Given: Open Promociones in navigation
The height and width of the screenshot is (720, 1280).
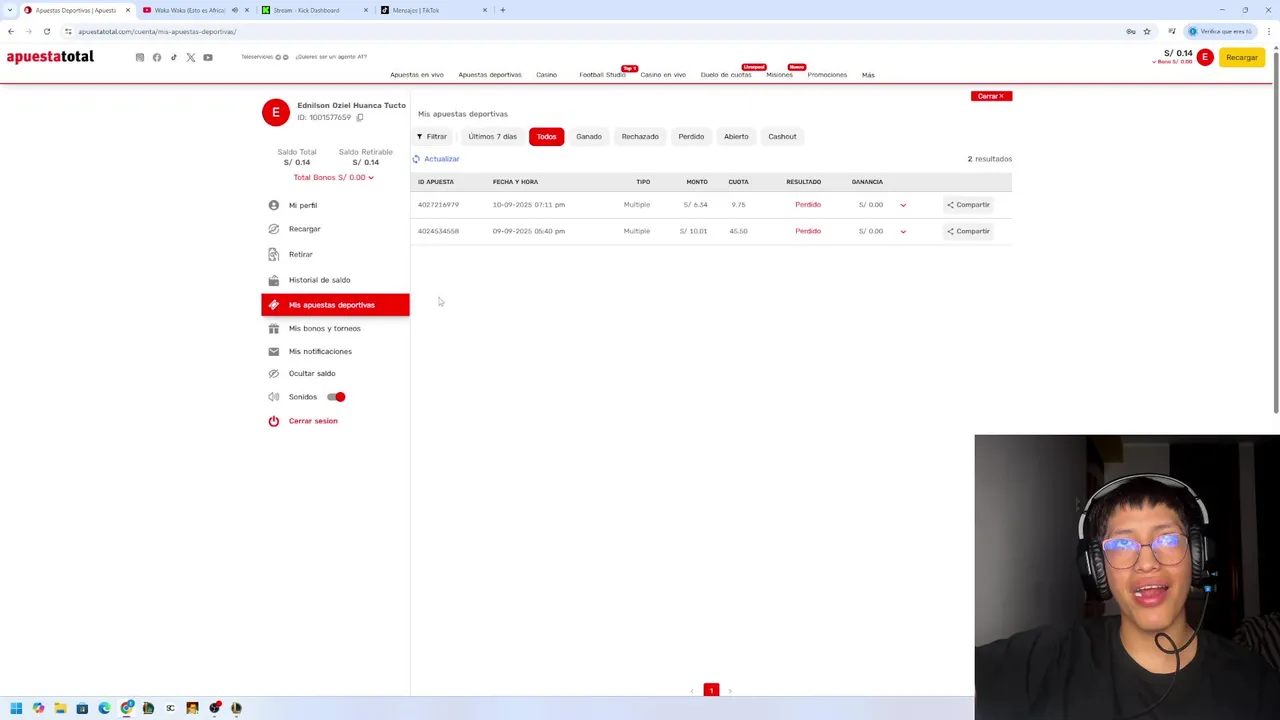Looking at the screenshot, I should point(827,75).
